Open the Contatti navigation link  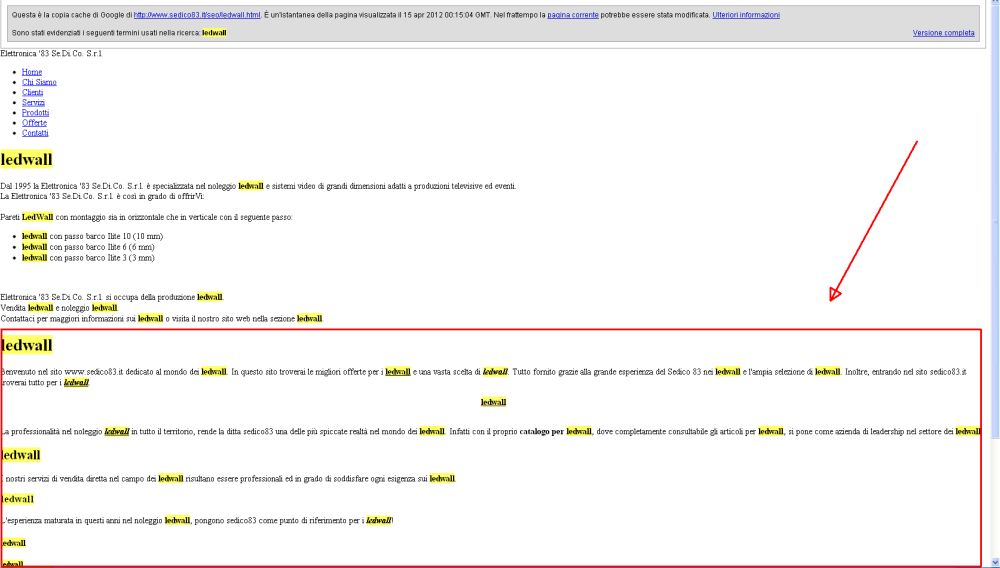point(35,133)
